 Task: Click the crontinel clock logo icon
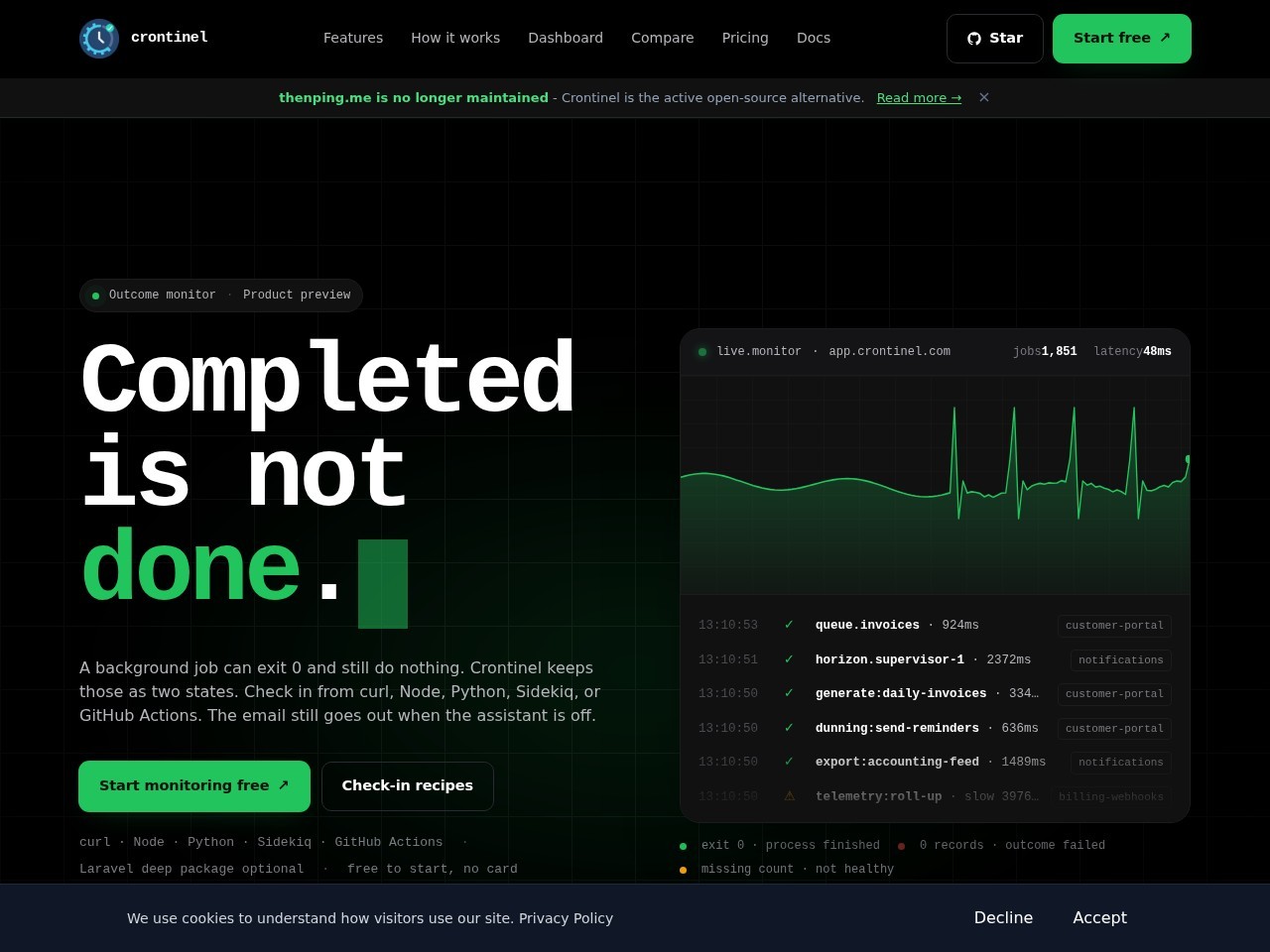click(99, 39)
